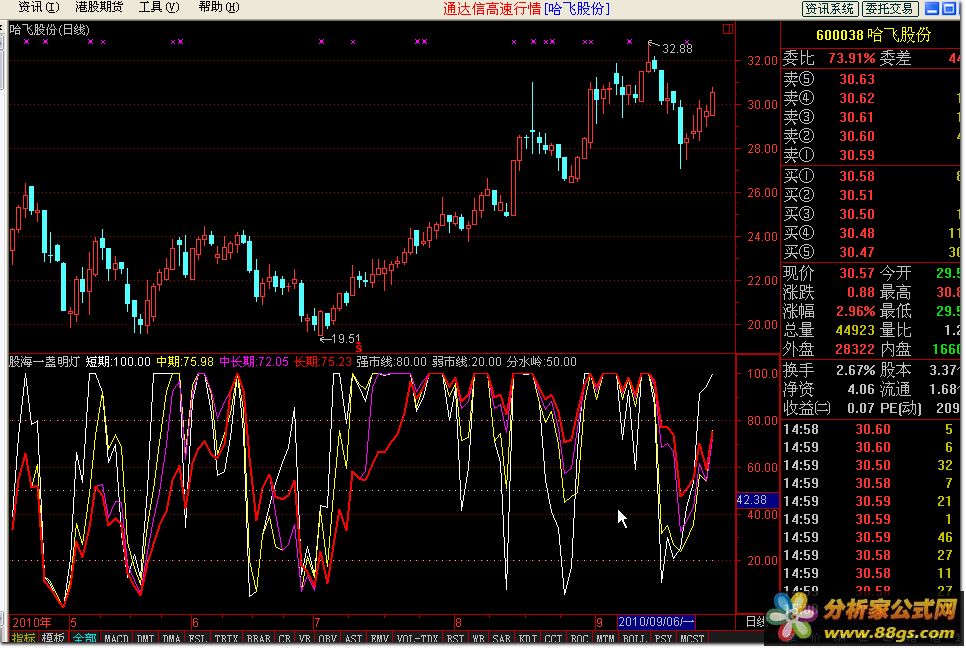The width and height of the screenshot is (966, 648).
Task: Select the FSL indicator tab
Action: coord(198,639)
